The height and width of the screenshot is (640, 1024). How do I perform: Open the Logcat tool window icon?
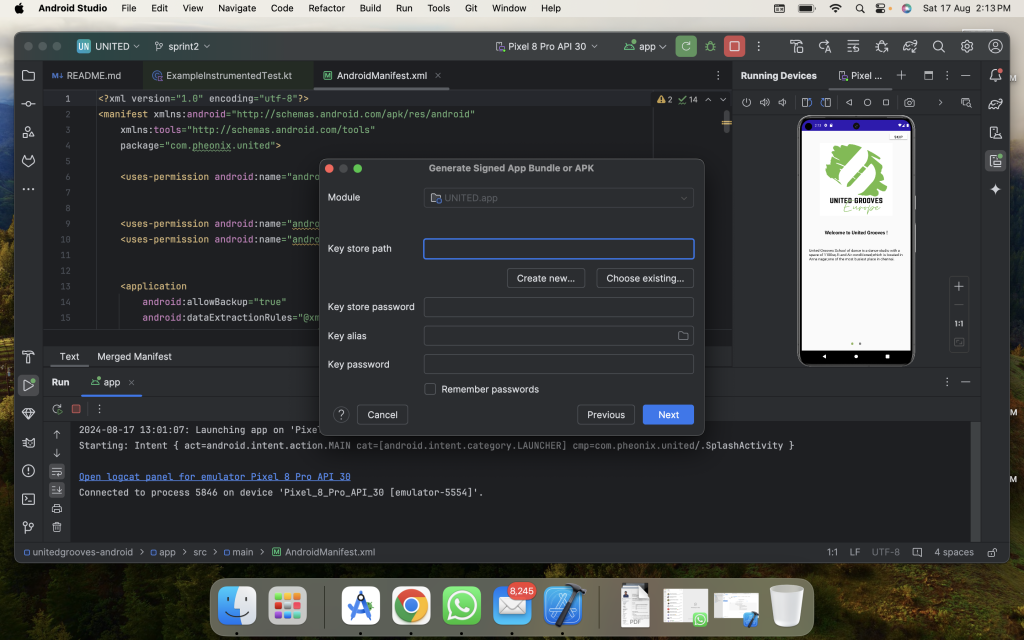[28, 443]
